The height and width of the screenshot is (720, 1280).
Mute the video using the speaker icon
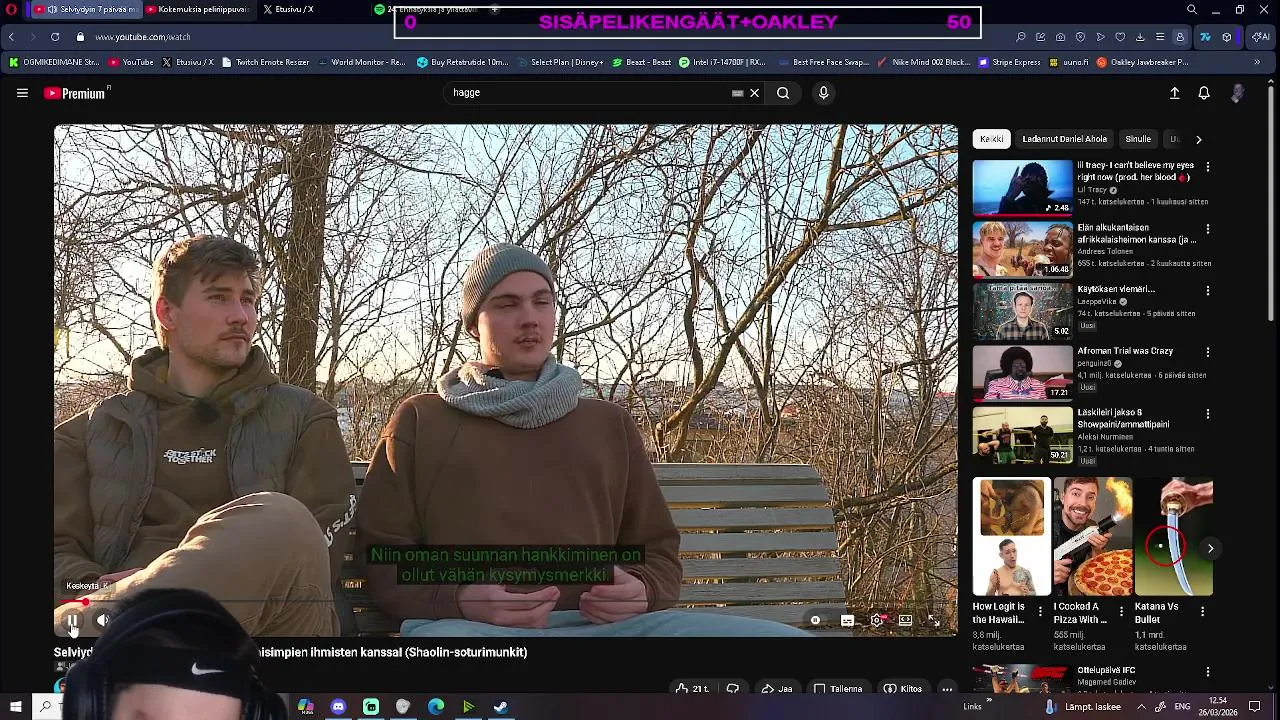[102, 620]
